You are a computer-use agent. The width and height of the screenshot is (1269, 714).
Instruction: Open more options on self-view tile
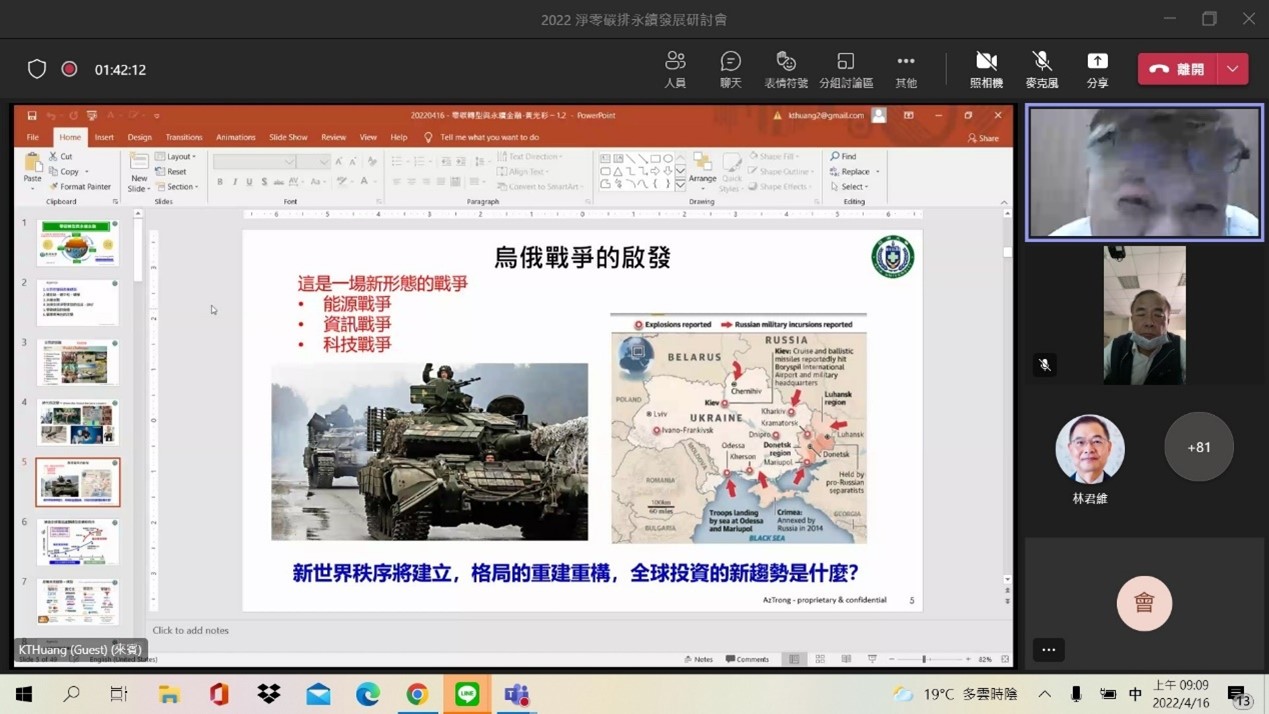click(x=1048, y=649)
